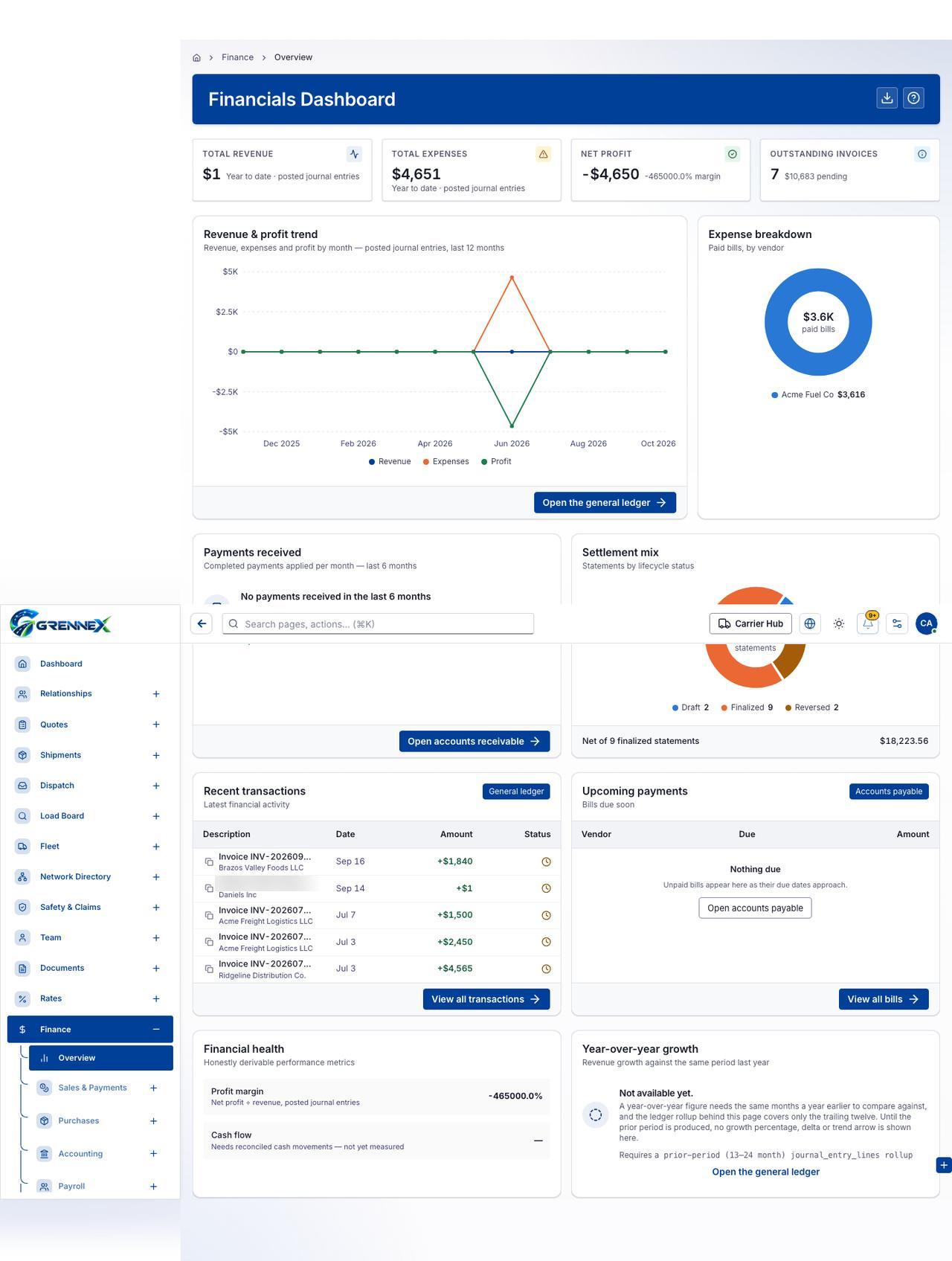The height and width of the screenshot is (1261, 952).
Task: Click the back arrow button beside search
Action: click(202, 623)
